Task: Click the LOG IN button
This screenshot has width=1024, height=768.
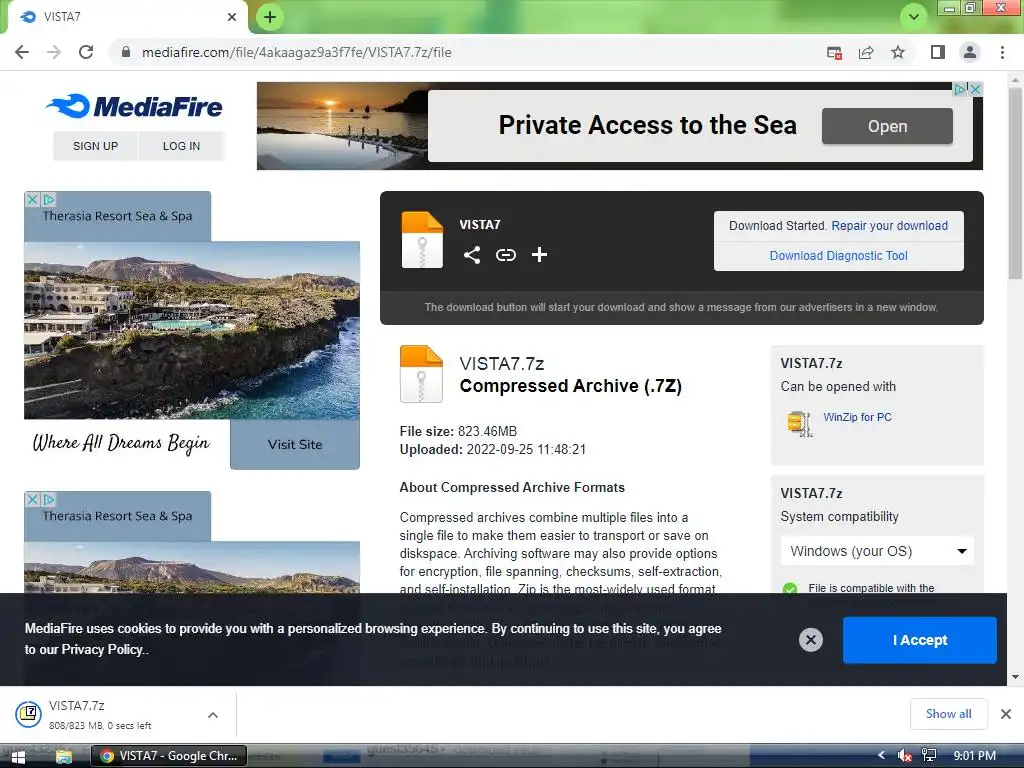Action: tap(182, 146)
